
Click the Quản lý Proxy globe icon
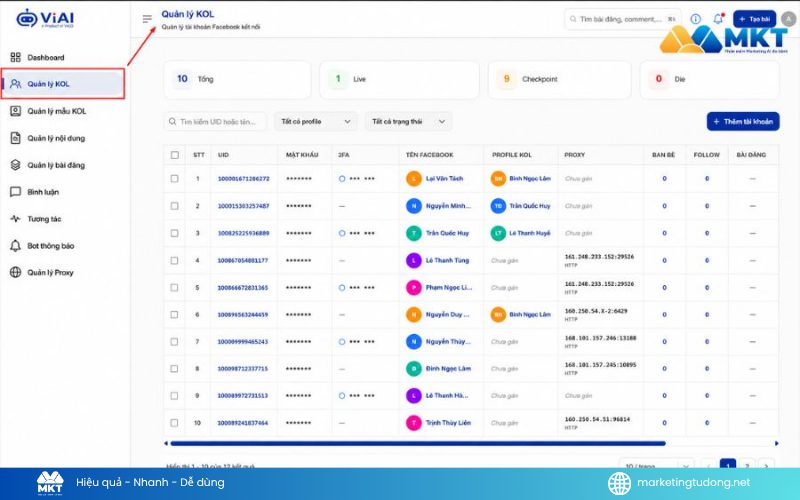tap(16, 272)
